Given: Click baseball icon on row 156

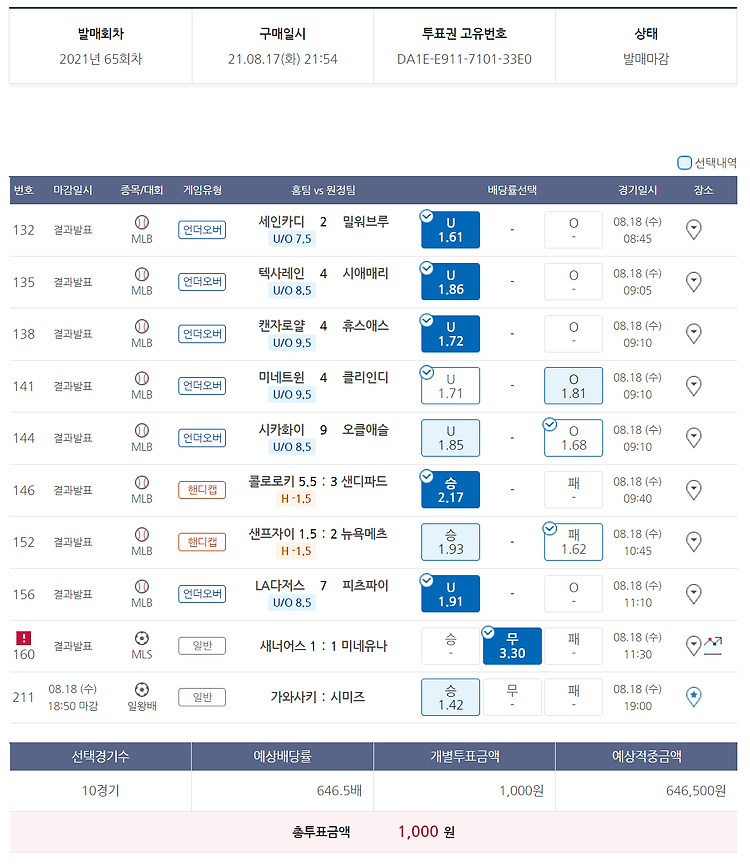Looking at the screenshot, I should click(142, 586).
